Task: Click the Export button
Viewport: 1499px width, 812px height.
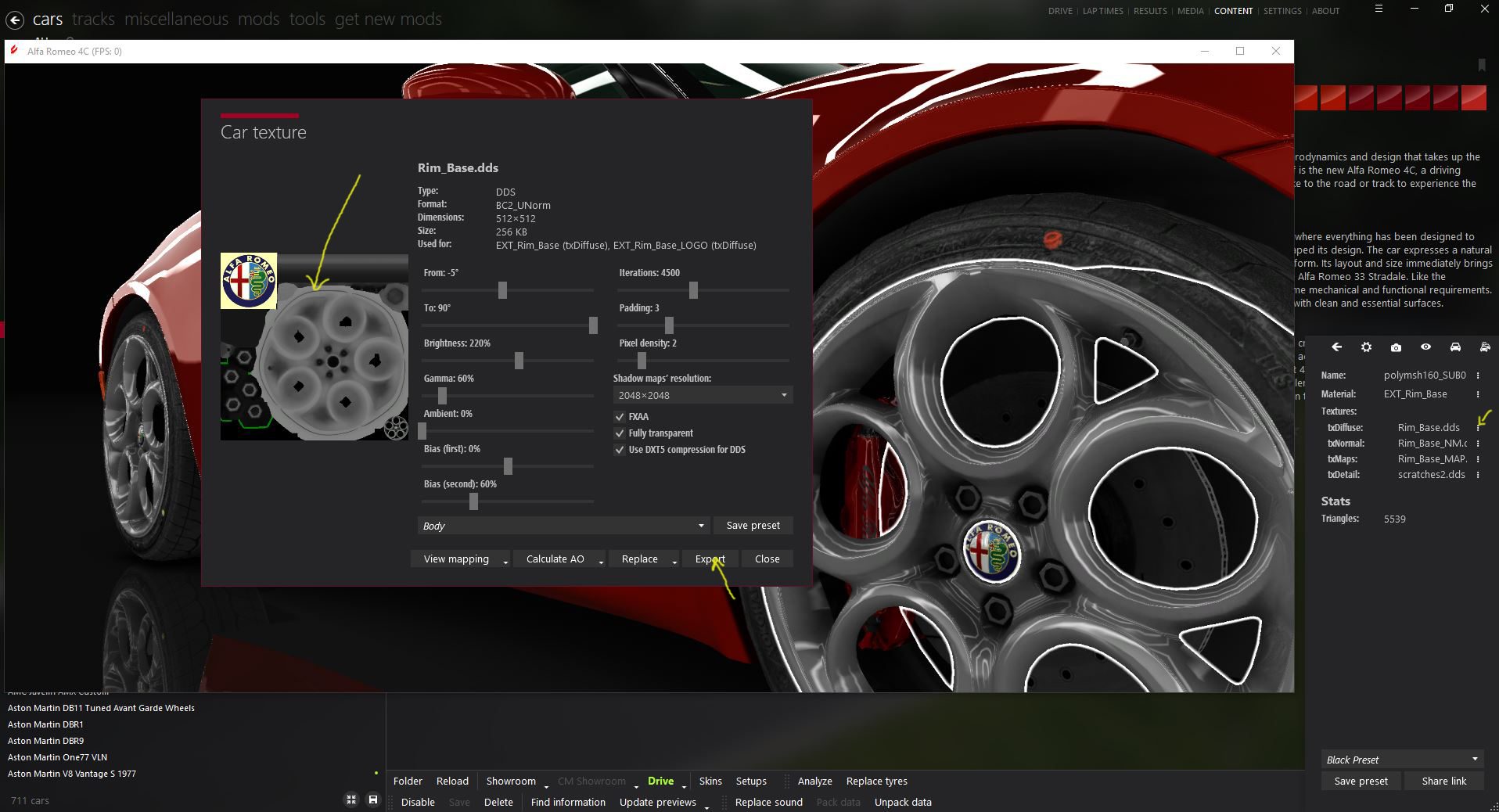Action: 710,559
